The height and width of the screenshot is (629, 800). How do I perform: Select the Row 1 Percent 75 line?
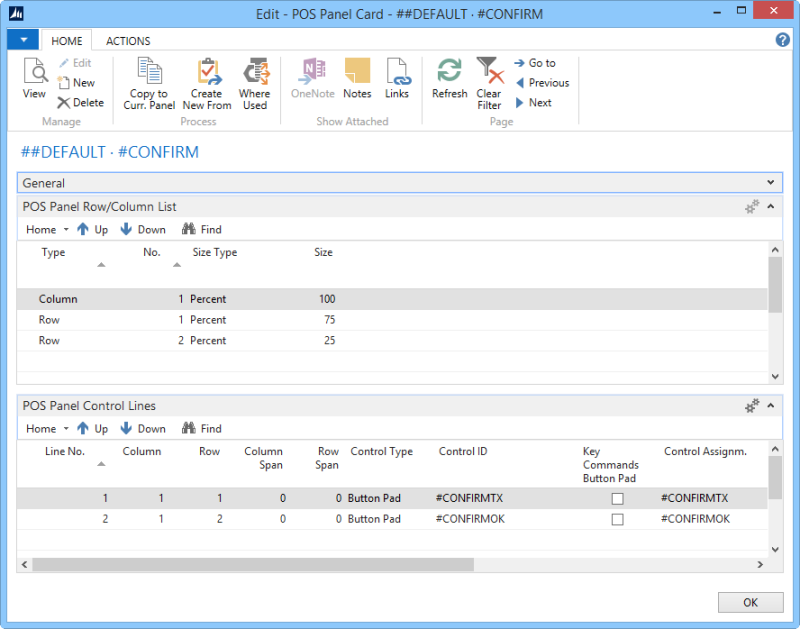pos(392,320)
